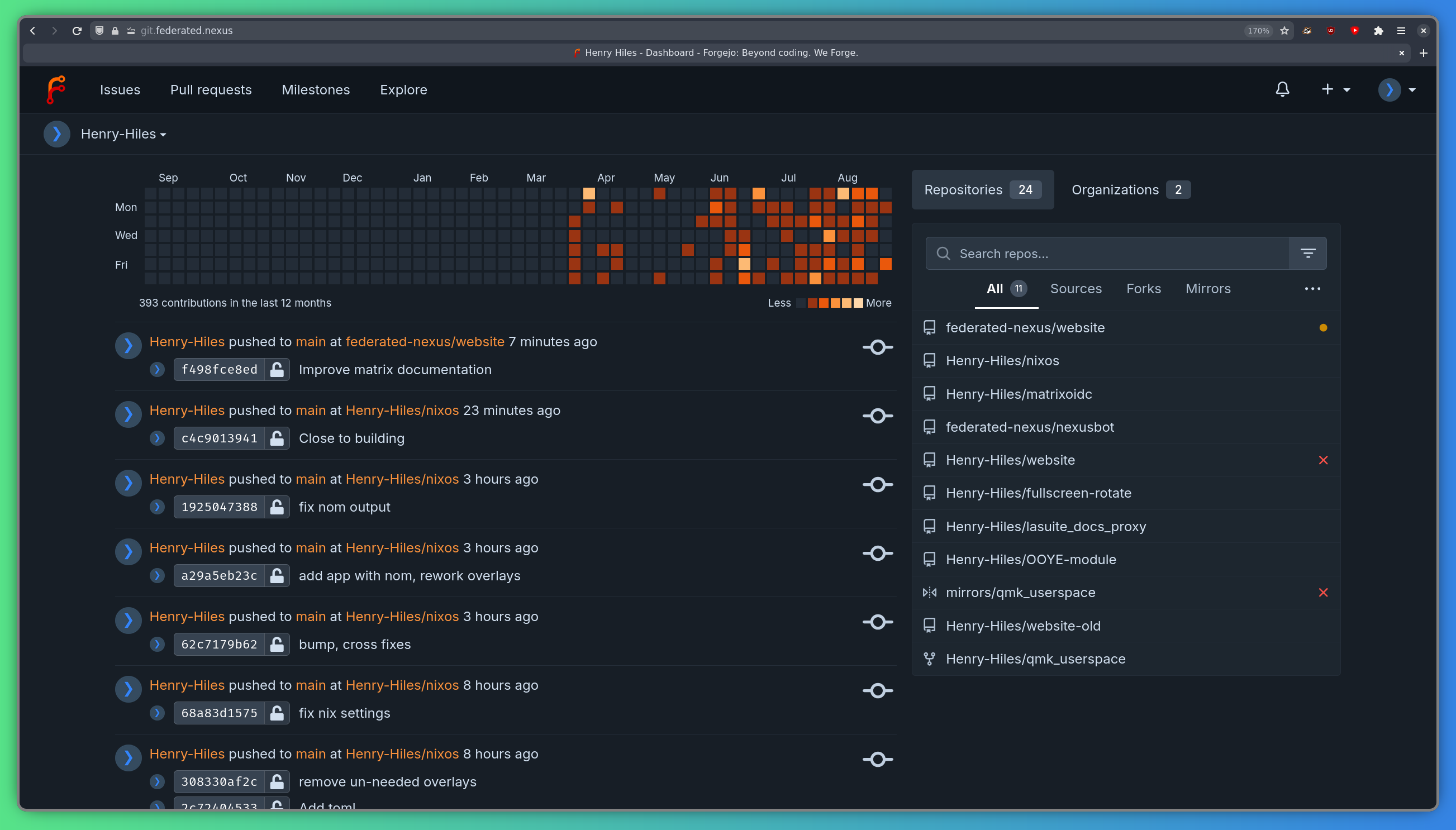Switch to the Sources tab
Image resolution: width=1456 pixels, height=830 pixels.
[1076, 289]
